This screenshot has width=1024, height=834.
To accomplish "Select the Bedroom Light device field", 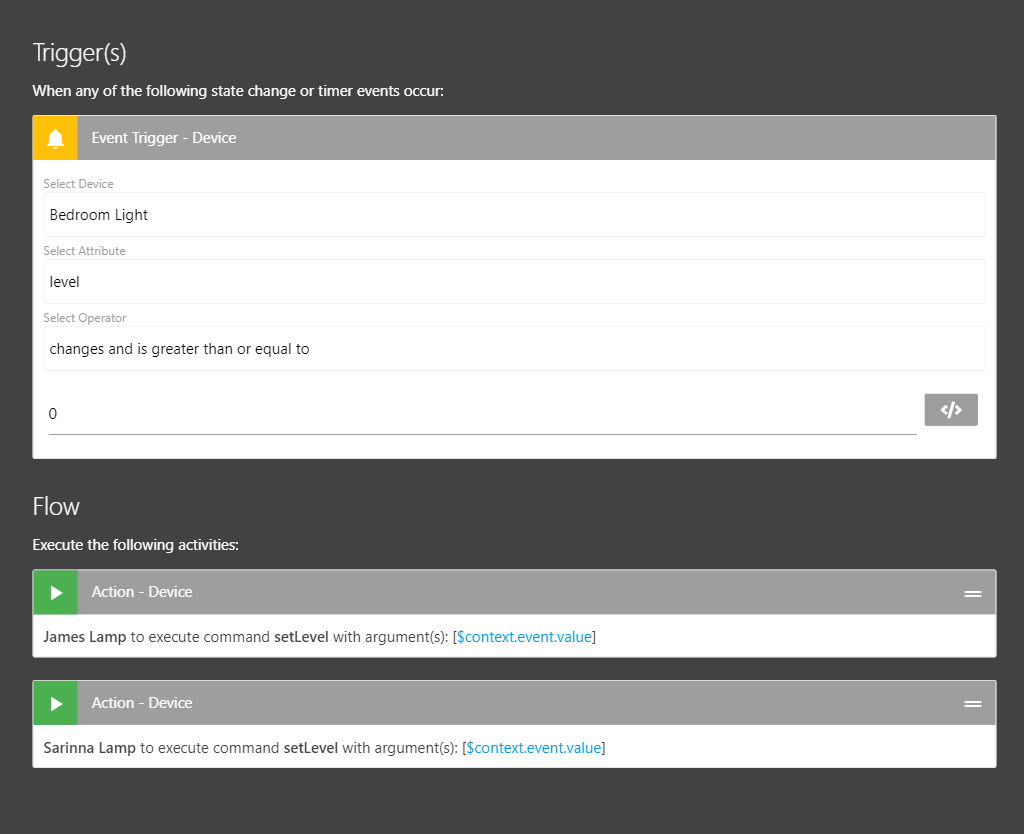I will [x=514, y=214].
